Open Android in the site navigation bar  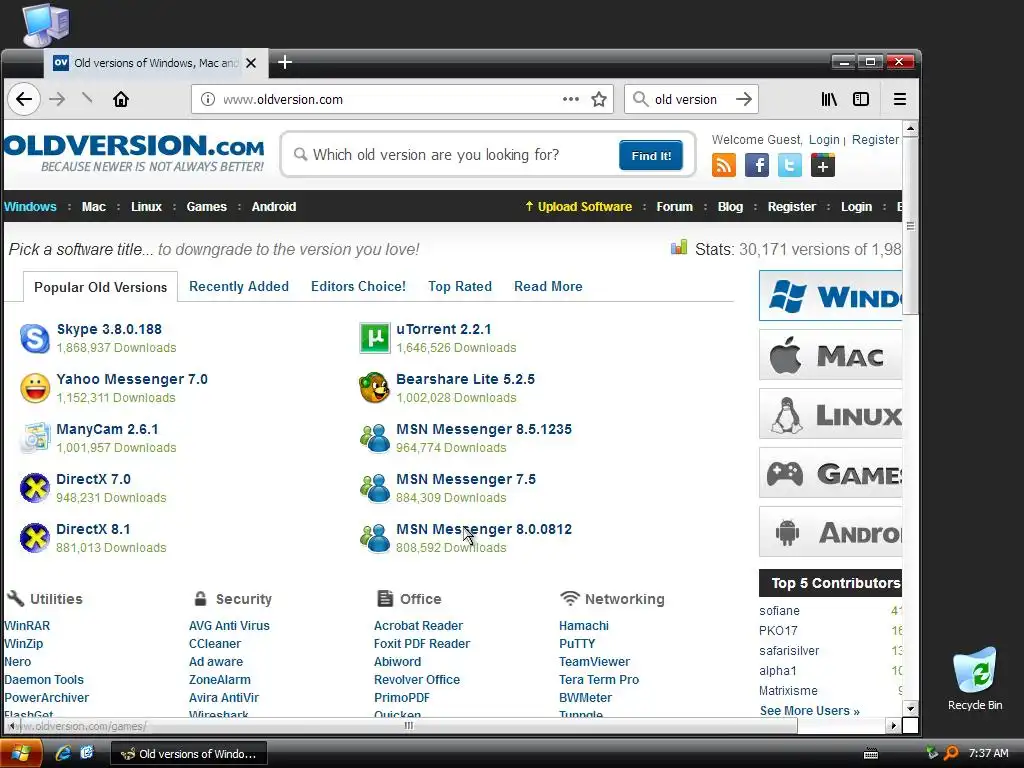pos(274,206)
